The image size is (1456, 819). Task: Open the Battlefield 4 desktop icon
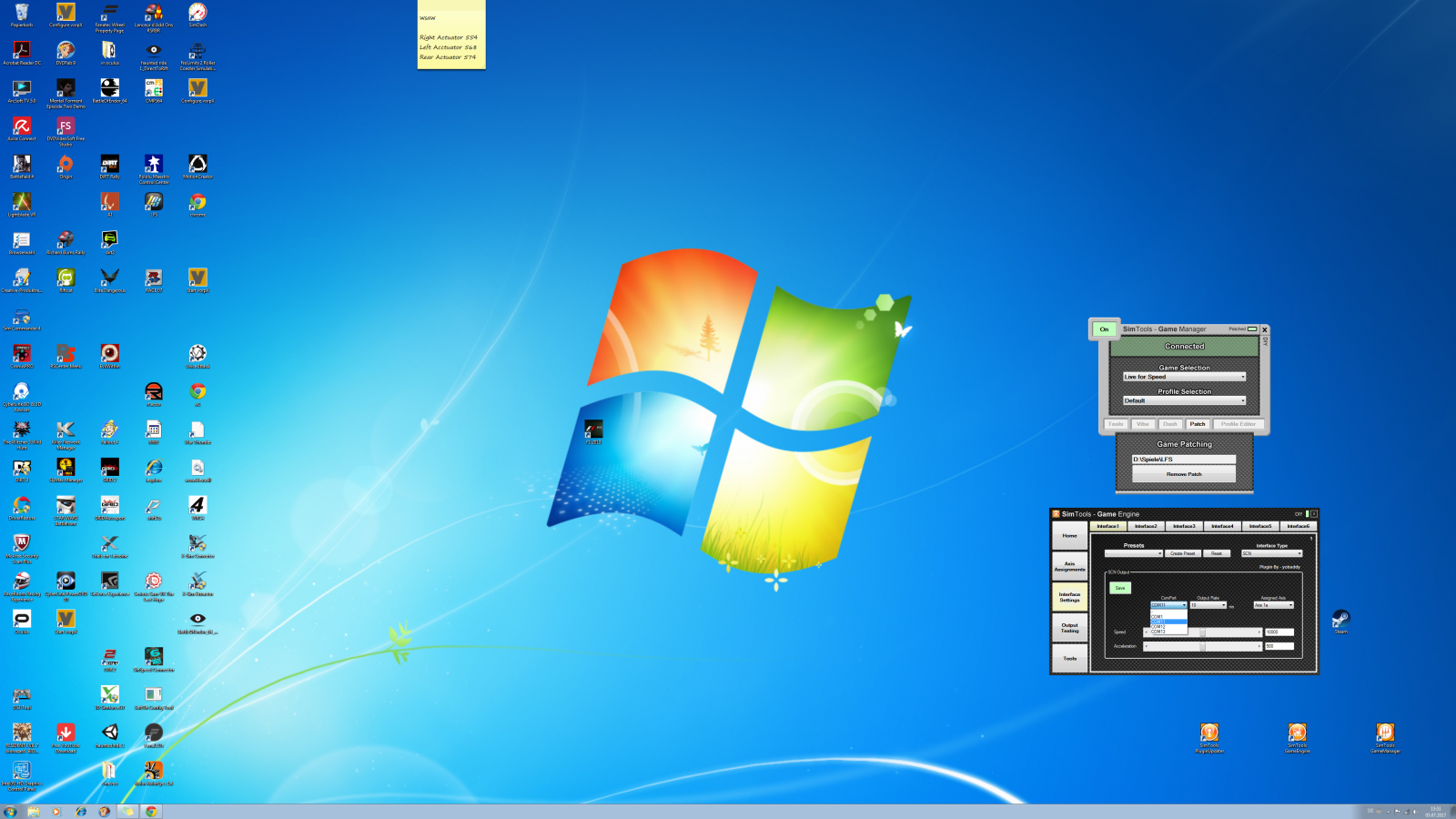[22, 167]
